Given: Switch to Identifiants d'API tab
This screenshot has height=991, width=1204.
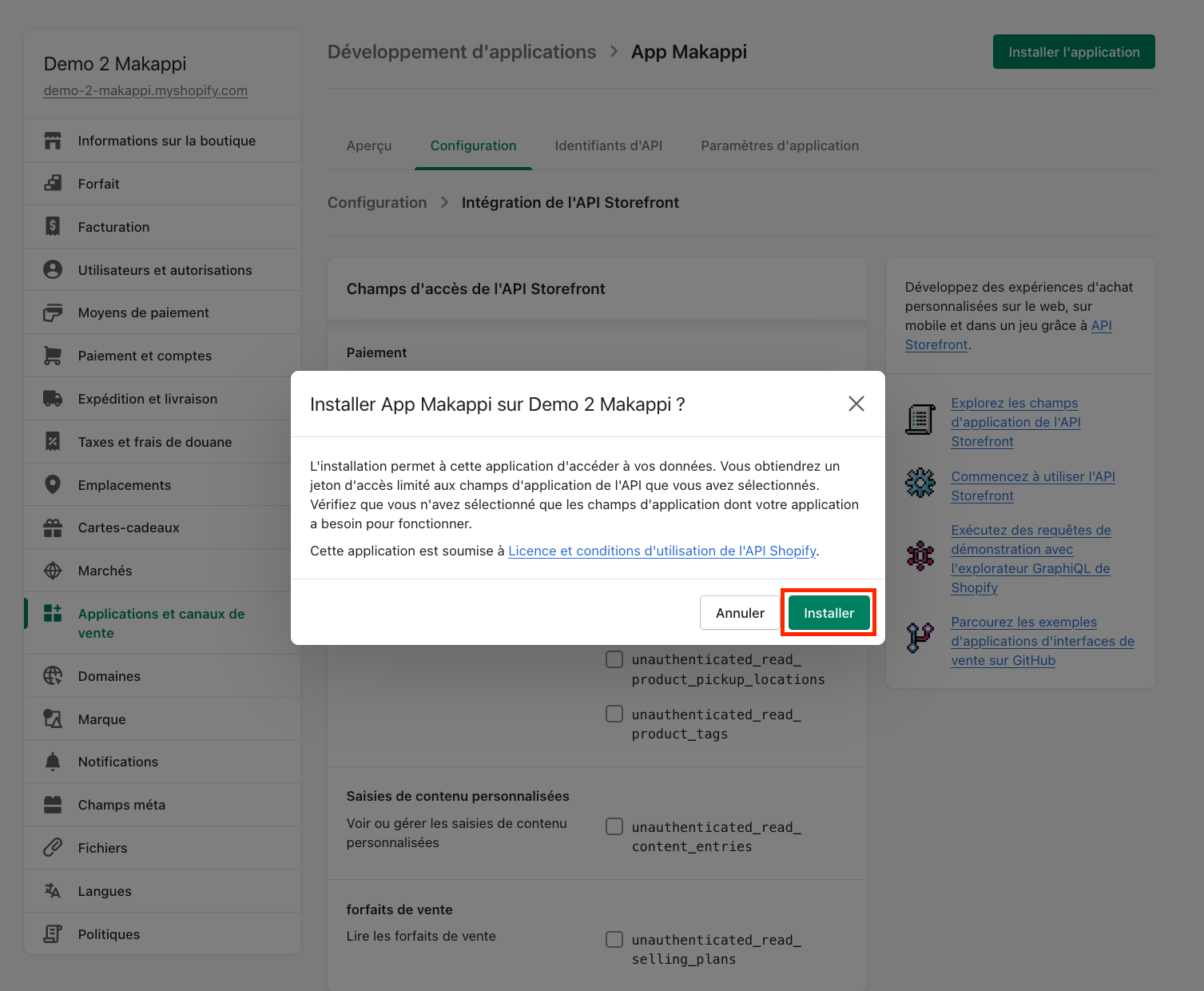Looking at the screenshot, I should point(609,145).
